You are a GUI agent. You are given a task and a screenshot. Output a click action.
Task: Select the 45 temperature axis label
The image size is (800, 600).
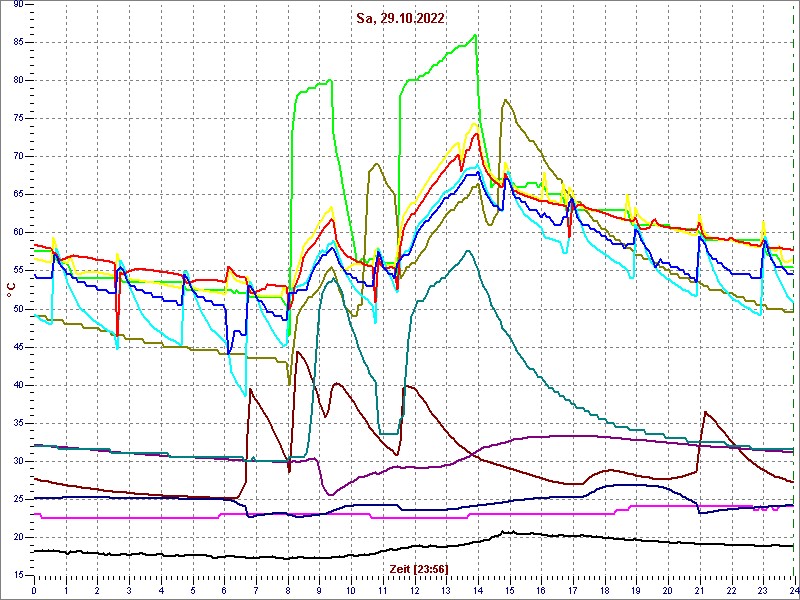17,347
